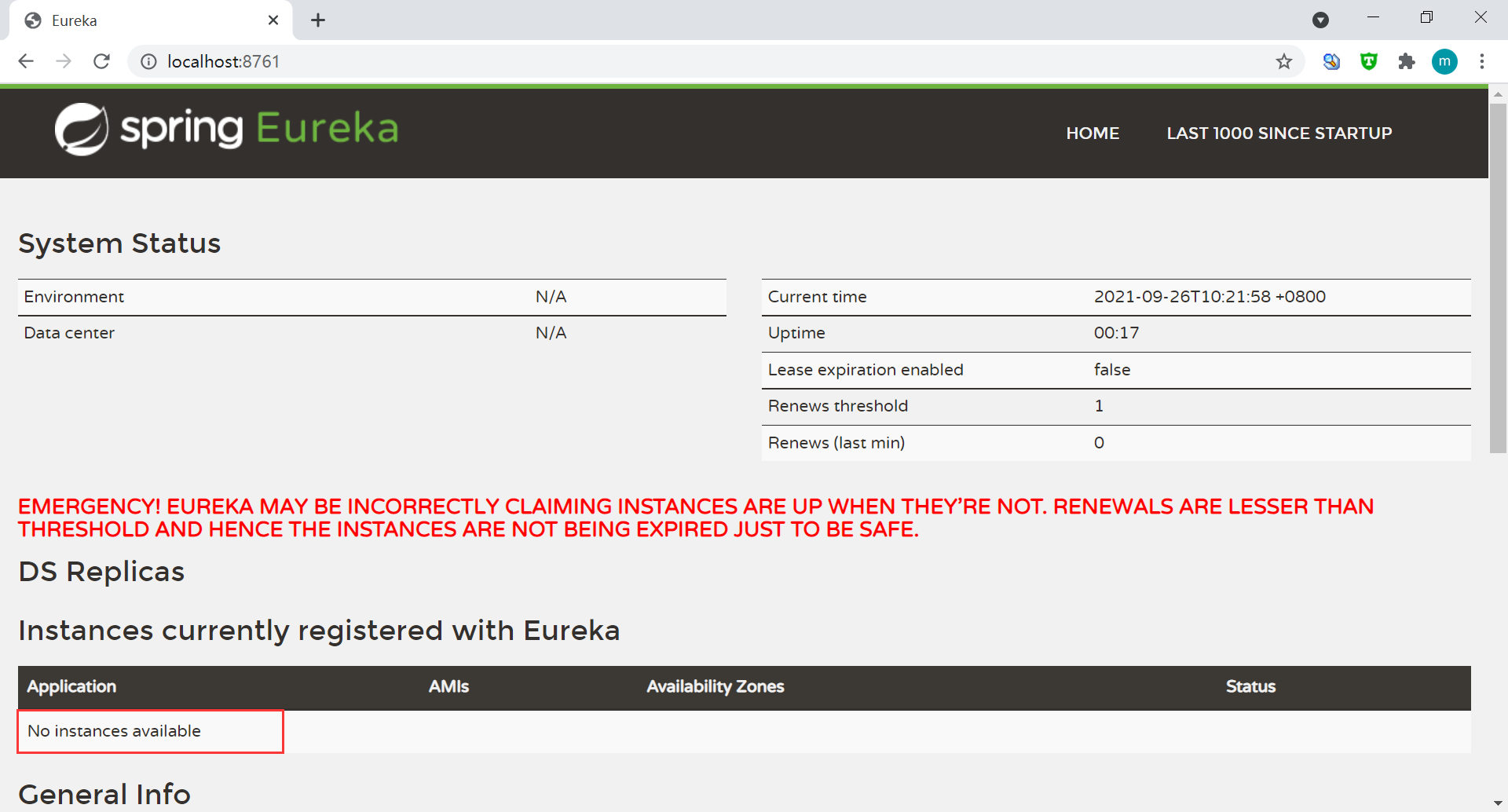Image resolution: width=1508 pixels, height=812 pixels.
Task: View site information for localhost
Action: tap(148, 61)
